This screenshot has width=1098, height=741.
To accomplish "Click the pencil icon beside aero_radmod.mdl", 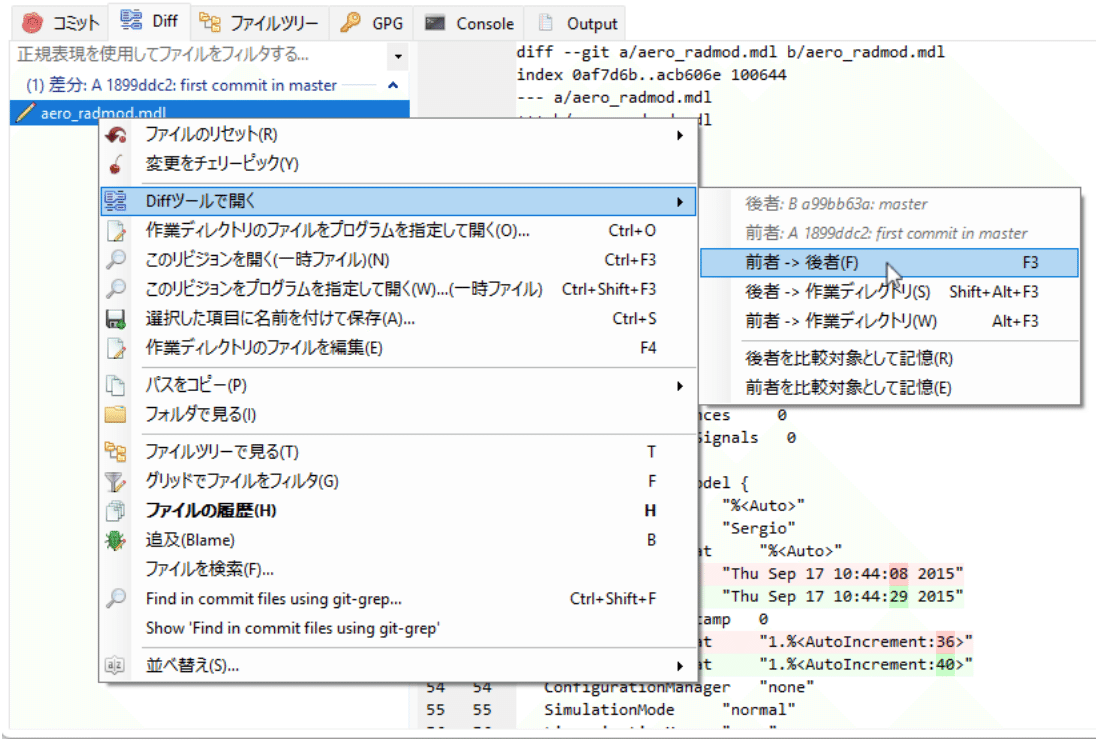I will 25,112.
